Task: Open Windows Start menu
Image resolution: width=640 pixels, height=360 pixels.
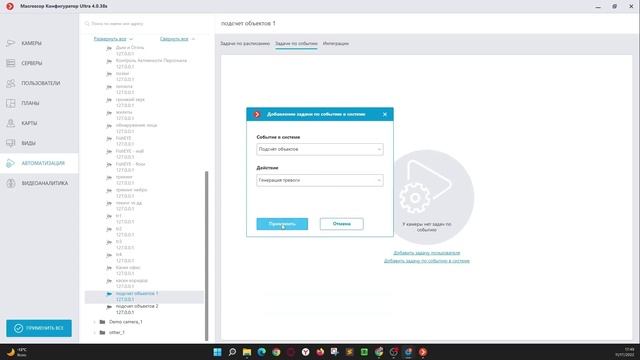Action: tap(218, 352)
